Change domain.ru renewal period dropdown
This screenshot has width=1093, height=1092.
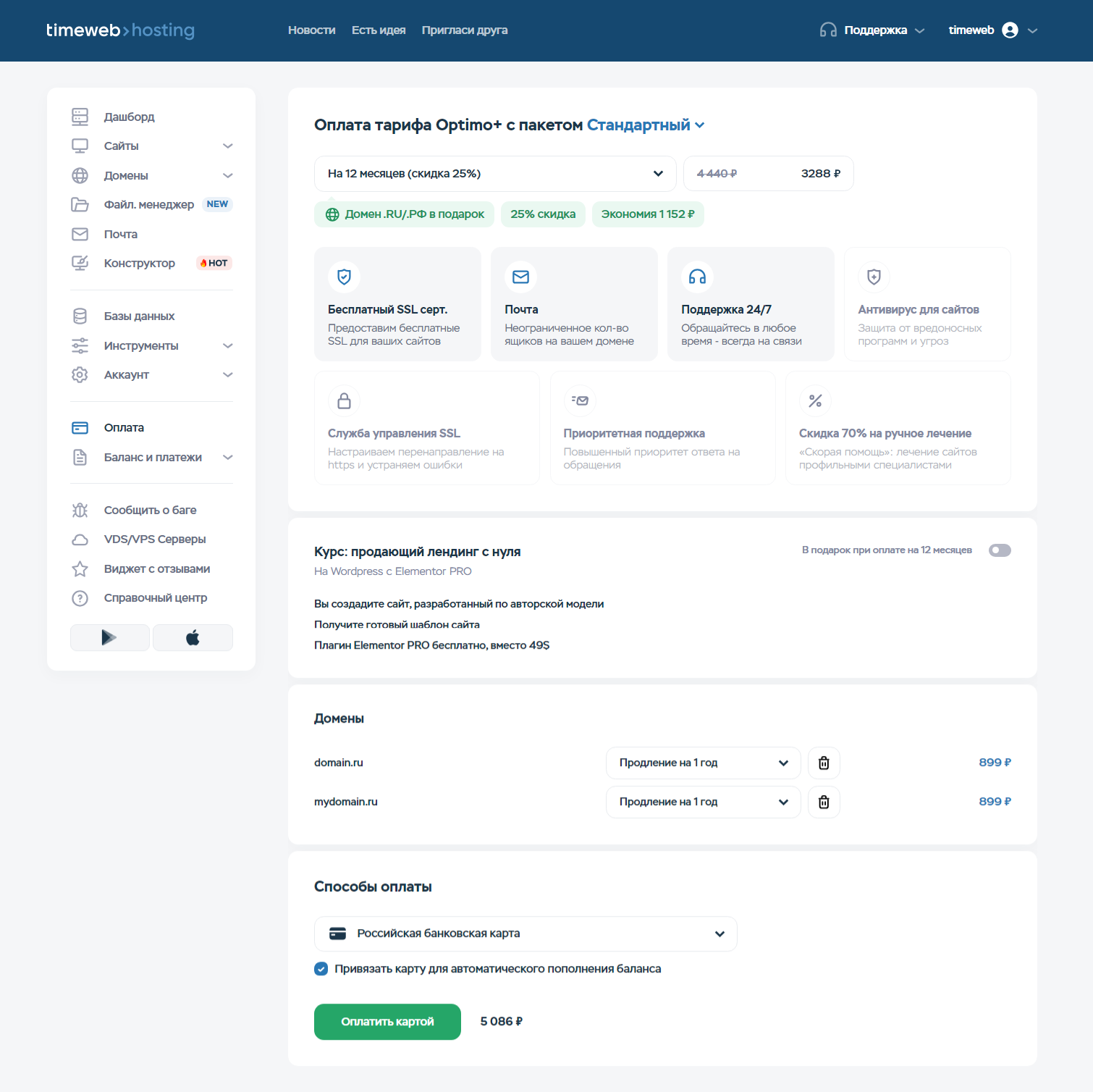703,763
